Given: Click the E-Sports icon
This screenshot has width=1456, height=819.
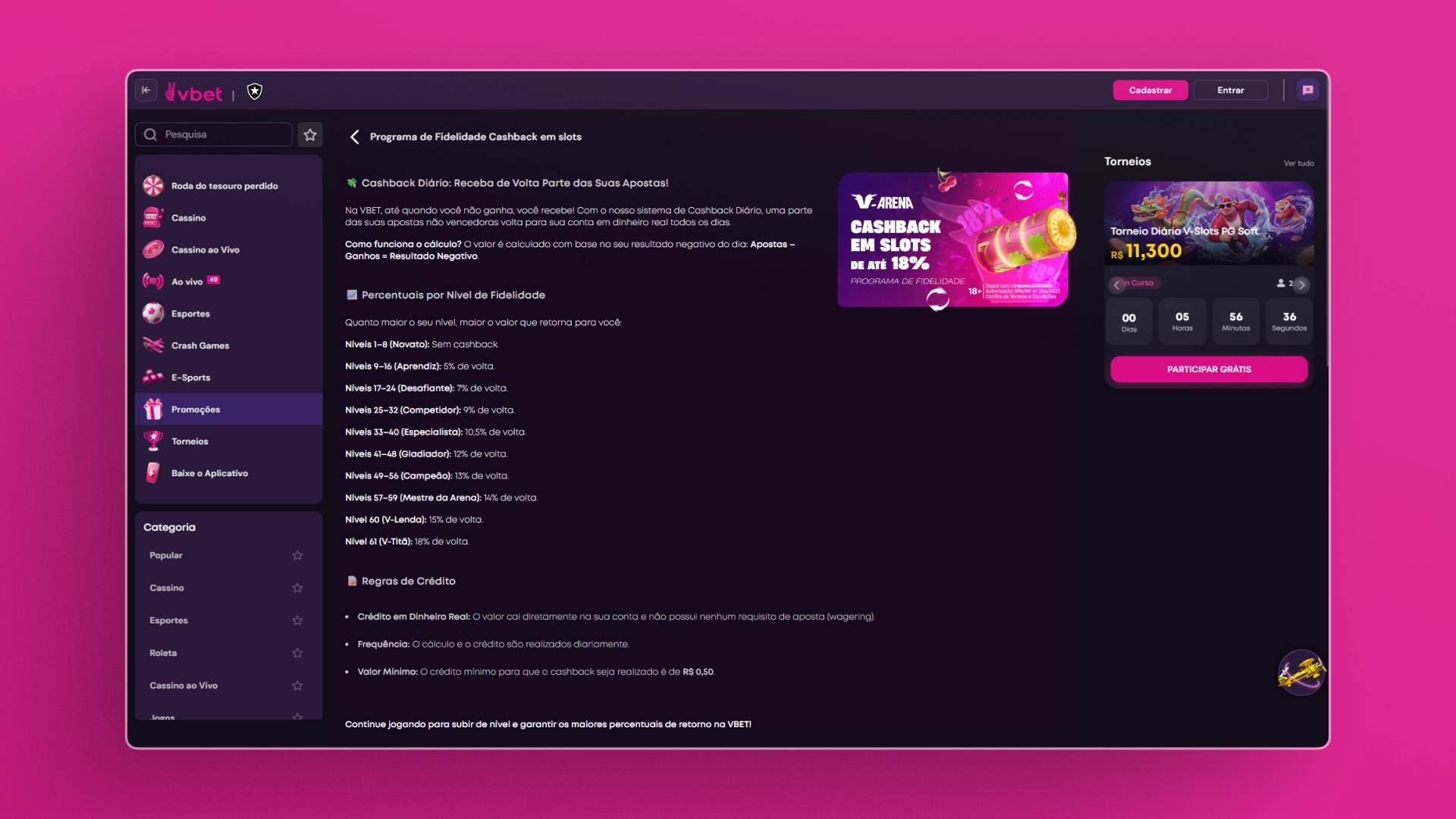Looking at the screenshot, I should click(x=153, y=377).
